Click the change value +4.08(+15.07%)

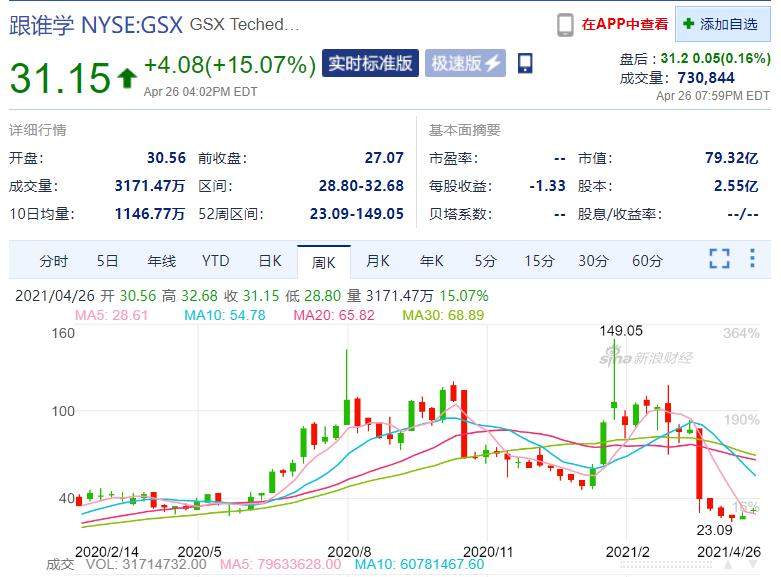pos(230,65)
